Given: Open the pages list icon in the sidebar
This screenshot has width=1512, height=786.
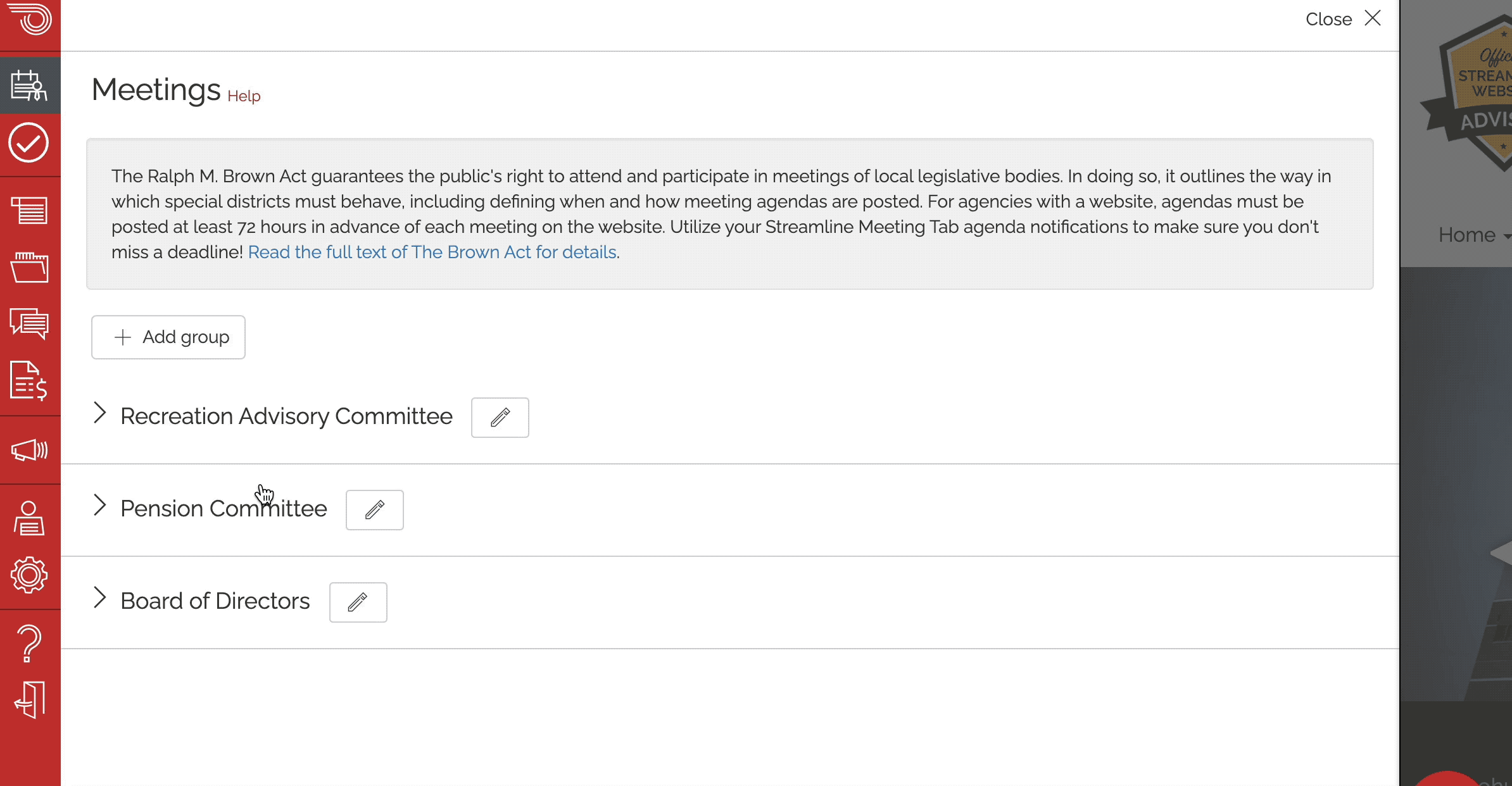Looking at the screenshot, I should tap(29, 210).
